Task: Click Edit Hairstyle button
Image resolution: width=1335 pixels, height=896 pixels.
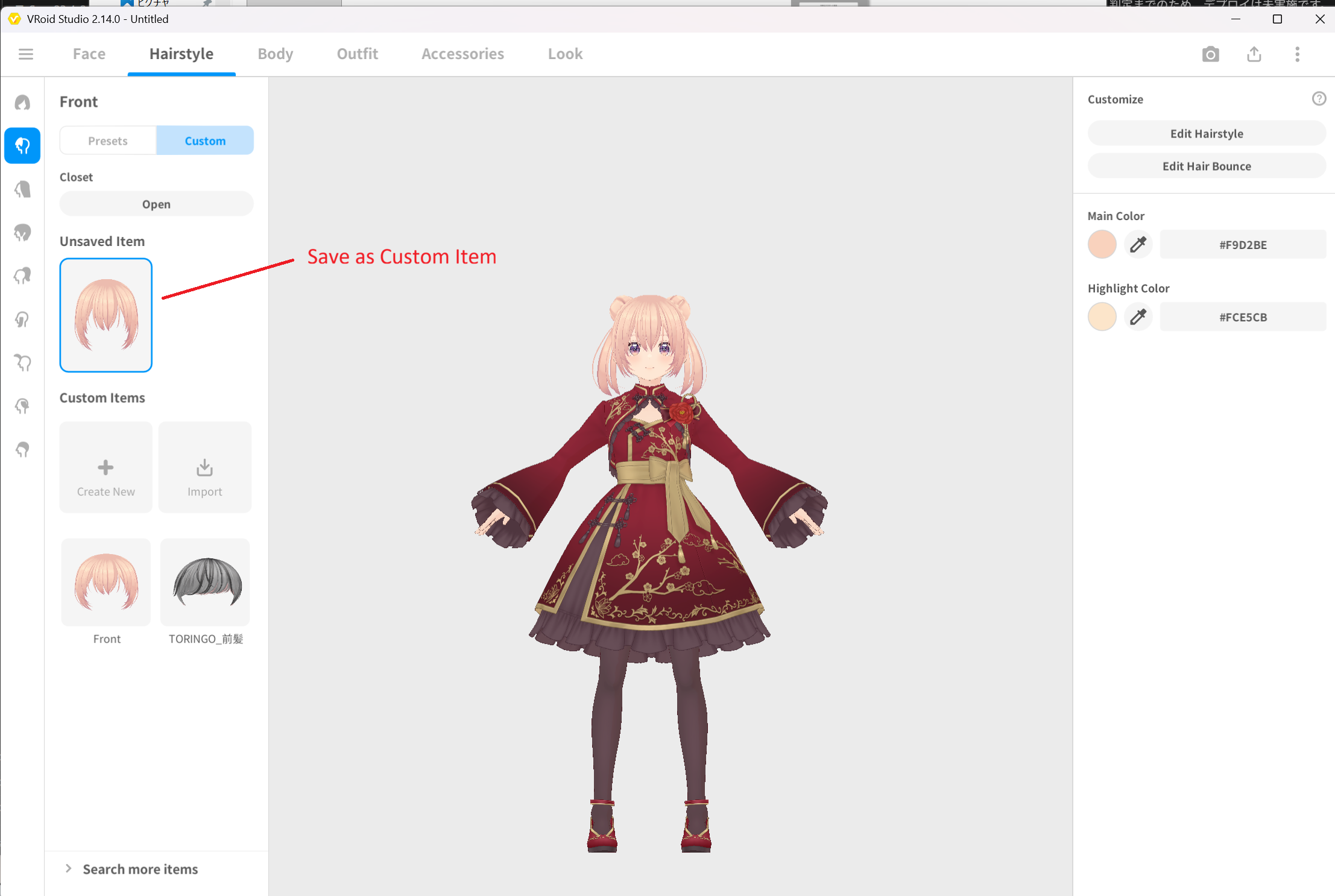Action: point(1207,133)
